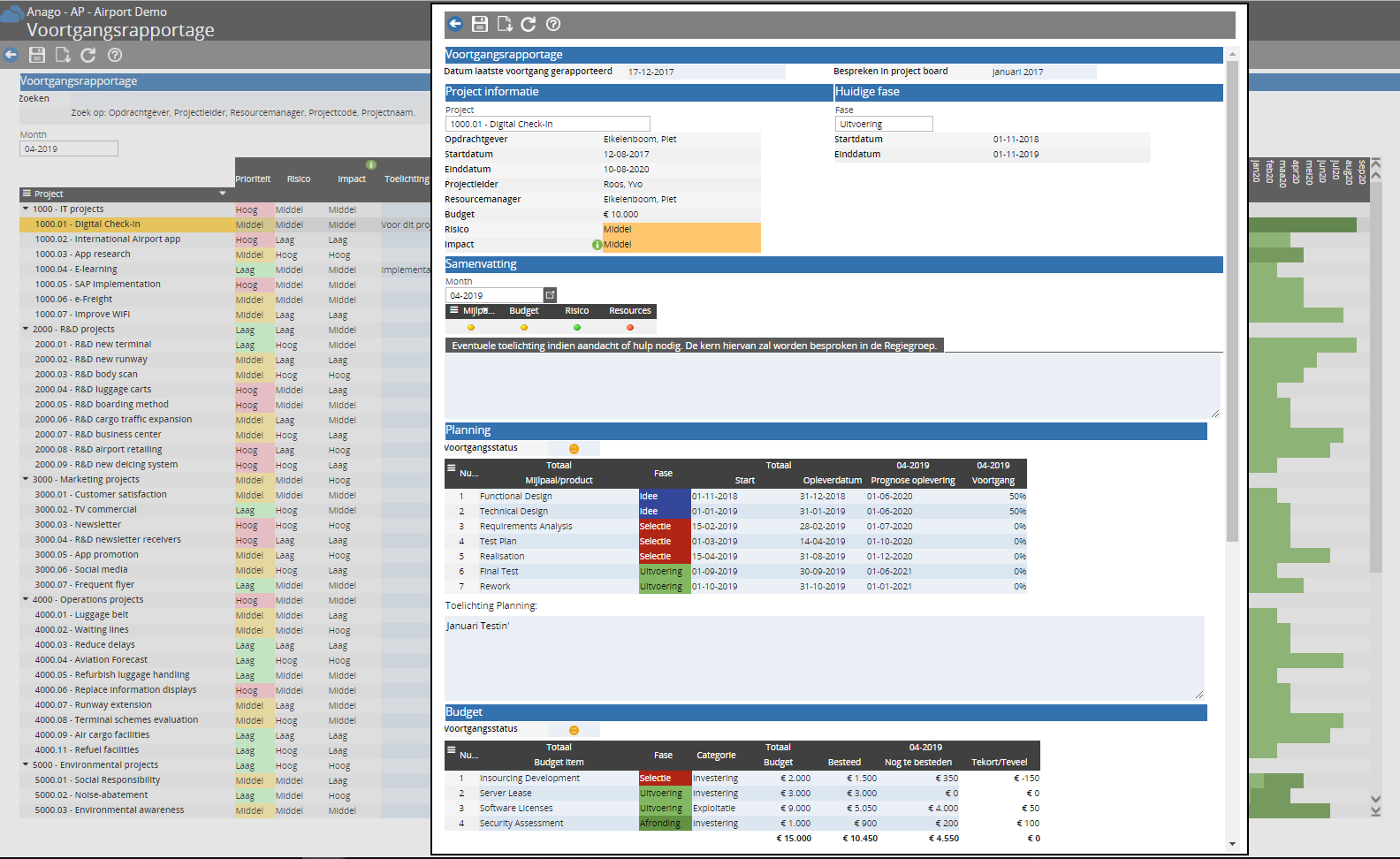
Task: Click the export document icon in popup toolbar
Action: tap(505, 24)
